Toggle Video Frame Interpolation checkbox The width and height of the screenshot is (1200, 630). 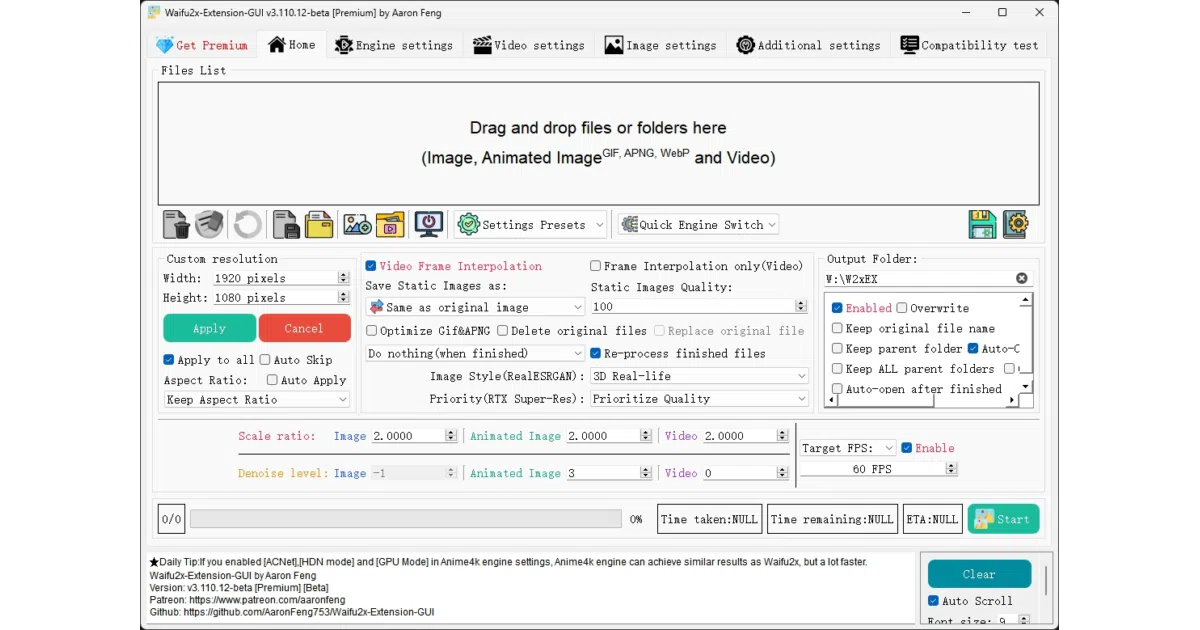(x=371, y=266)
